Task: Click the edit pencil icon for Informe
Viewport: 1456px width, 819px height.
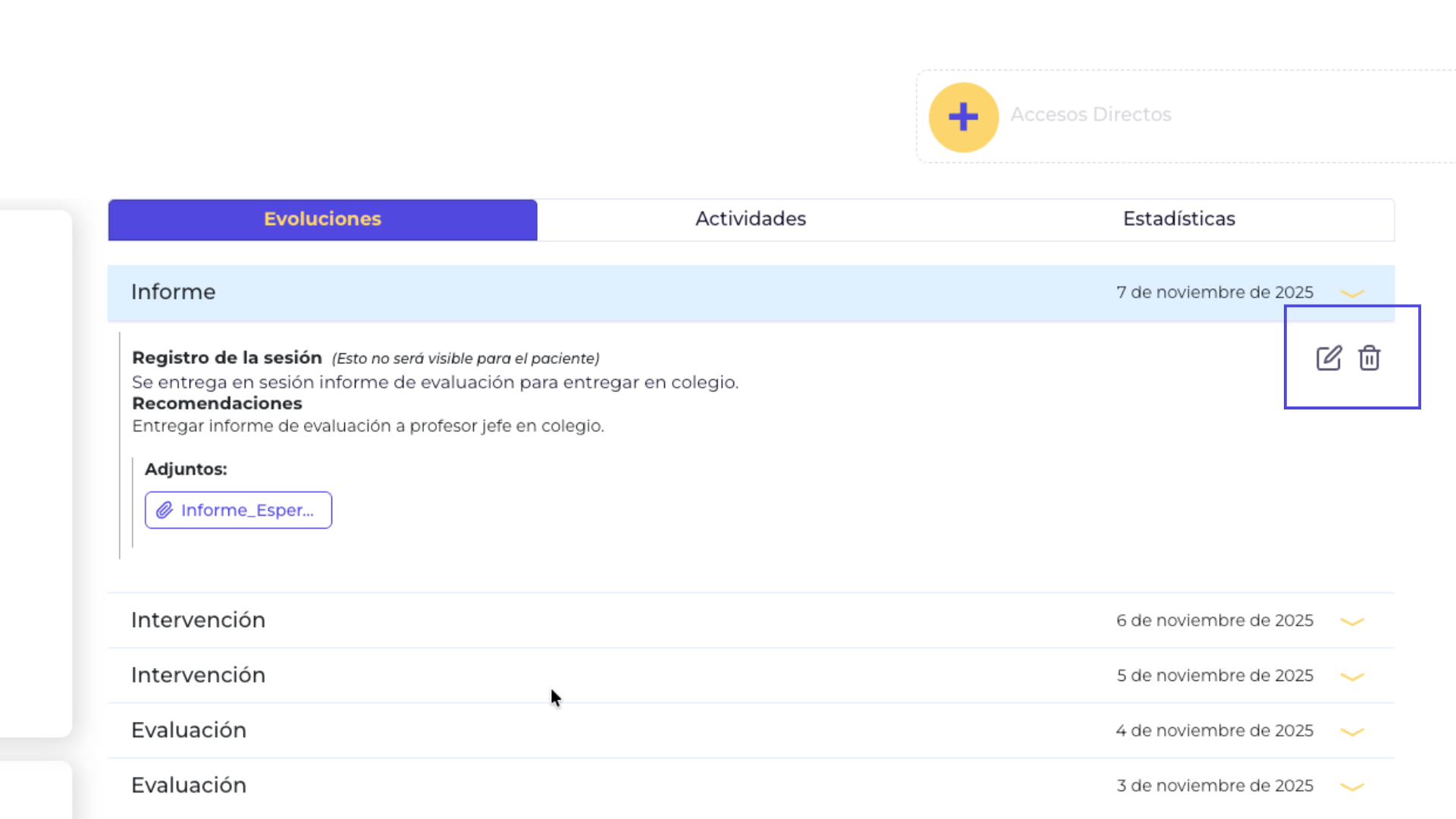Action: click(x=1329, y=358)
